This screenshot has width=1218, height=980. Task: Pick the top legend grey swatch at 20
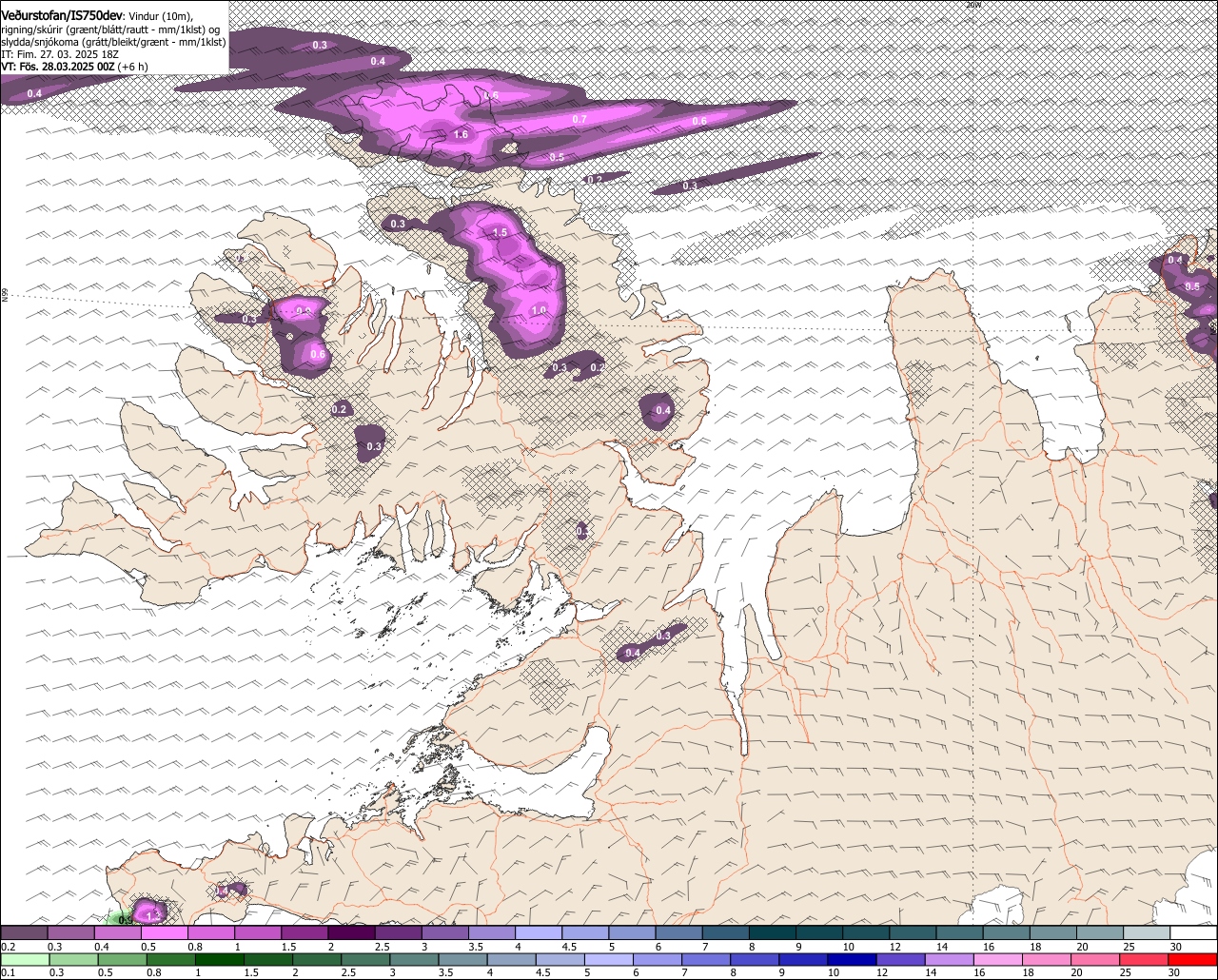1100,933
